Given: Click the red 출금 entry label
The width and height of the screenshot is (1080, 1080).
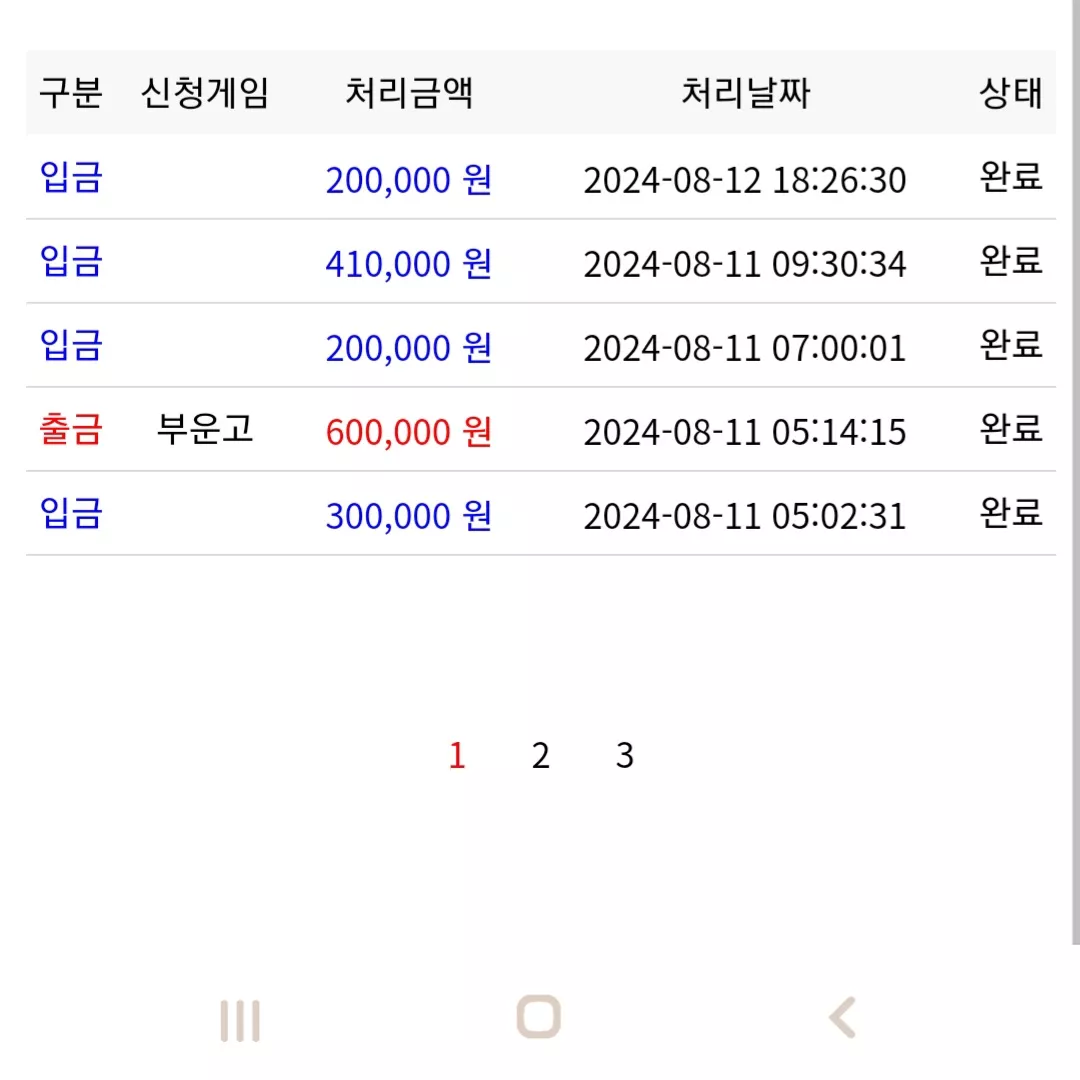Looking at the screenshot, I should (x=71, y=429).
